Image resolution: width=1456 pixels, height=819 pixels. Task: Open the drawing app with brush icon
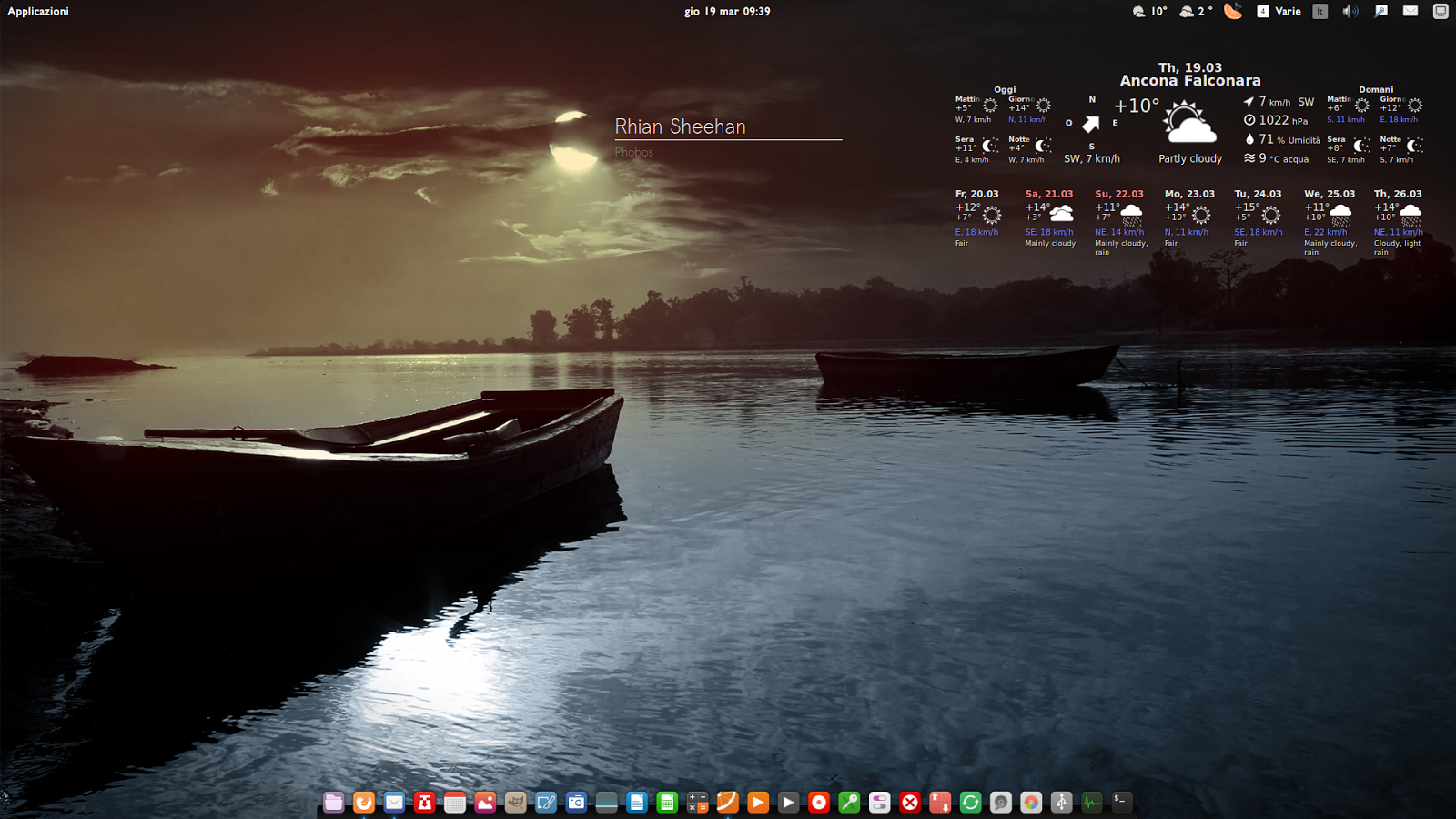[x=546, y=802]
